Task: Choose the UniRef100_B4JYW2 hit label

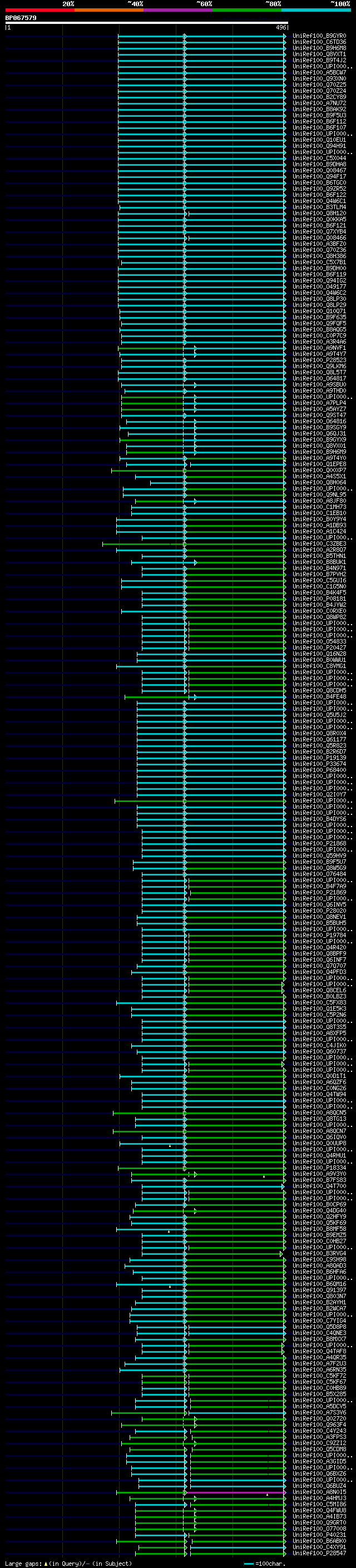Action: click(319, 605)
